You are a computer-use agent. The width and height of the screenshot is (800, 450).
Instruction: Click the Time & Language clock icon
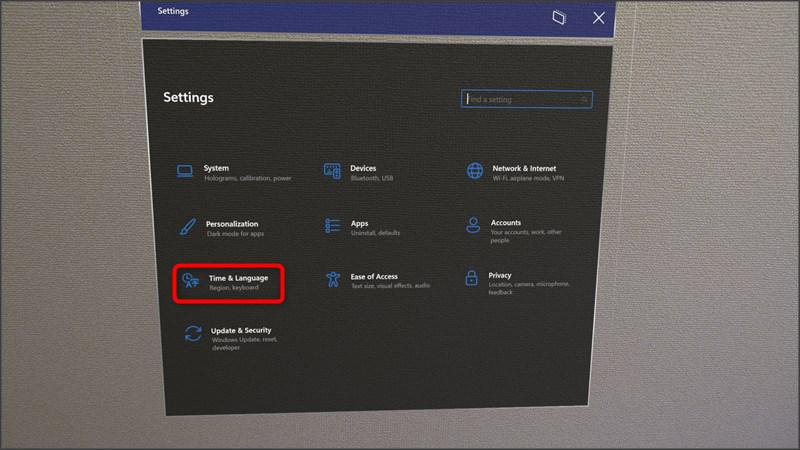click(x=190, y=282)
